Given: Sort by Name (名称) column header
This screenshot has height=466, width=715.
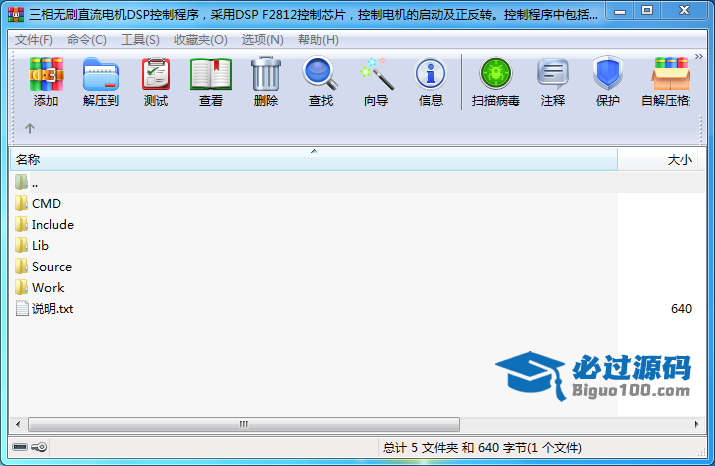Looking at the screenshot, I should (314, 160).
